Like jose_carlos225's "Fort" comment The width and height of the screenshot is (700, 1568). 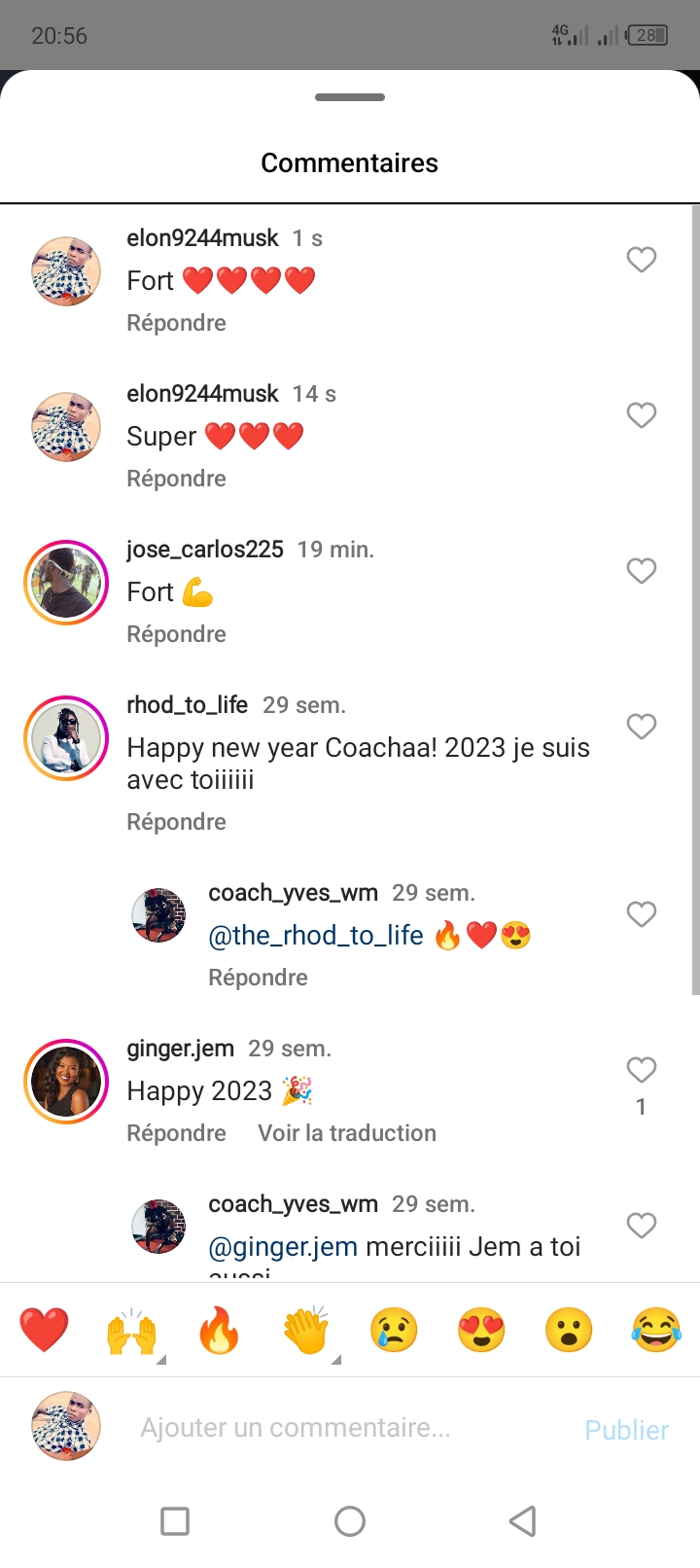(642, 571)
